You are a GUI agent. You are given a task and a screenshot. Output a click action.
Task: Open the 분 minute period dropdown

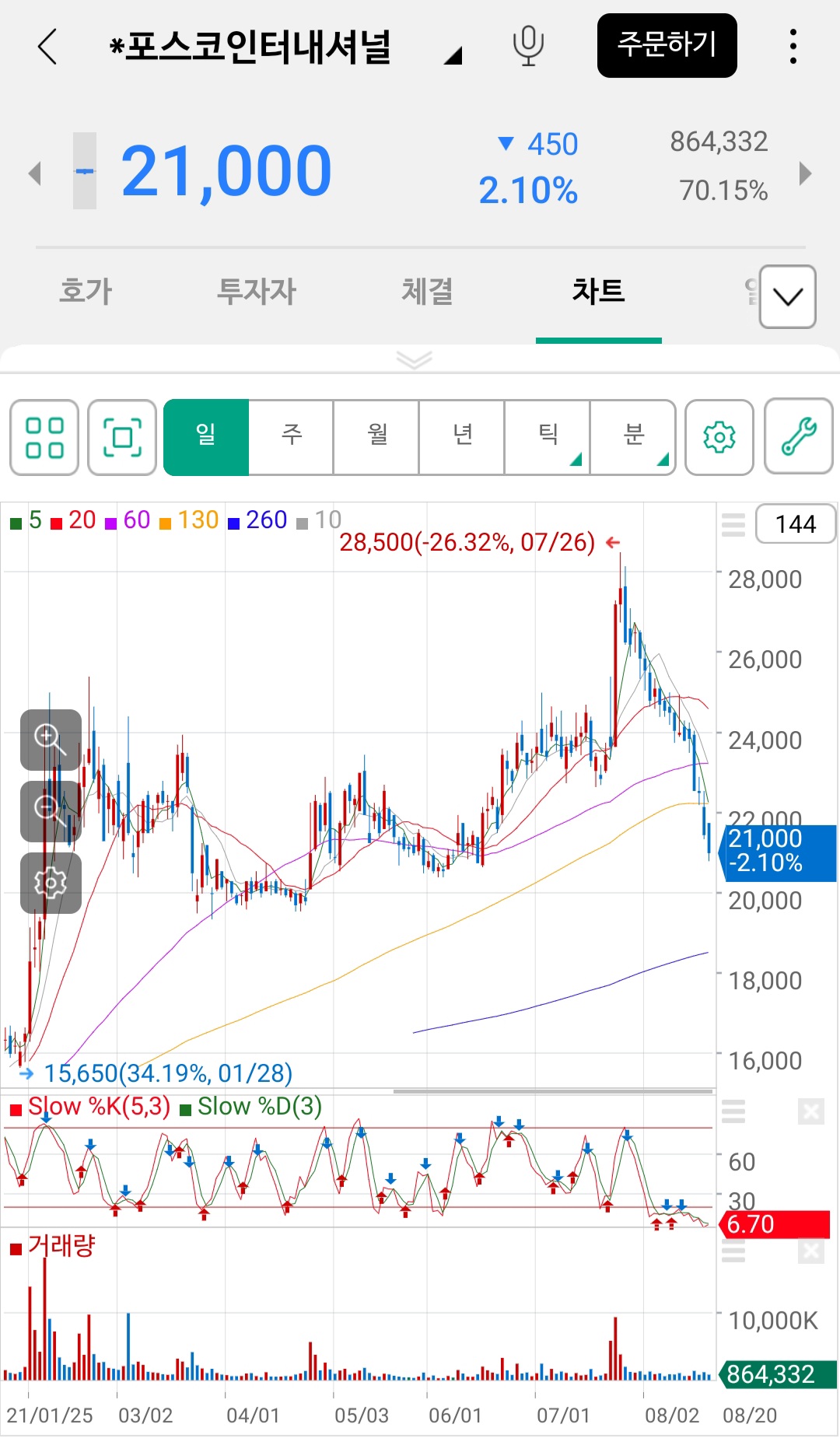[x=634, y=437]
